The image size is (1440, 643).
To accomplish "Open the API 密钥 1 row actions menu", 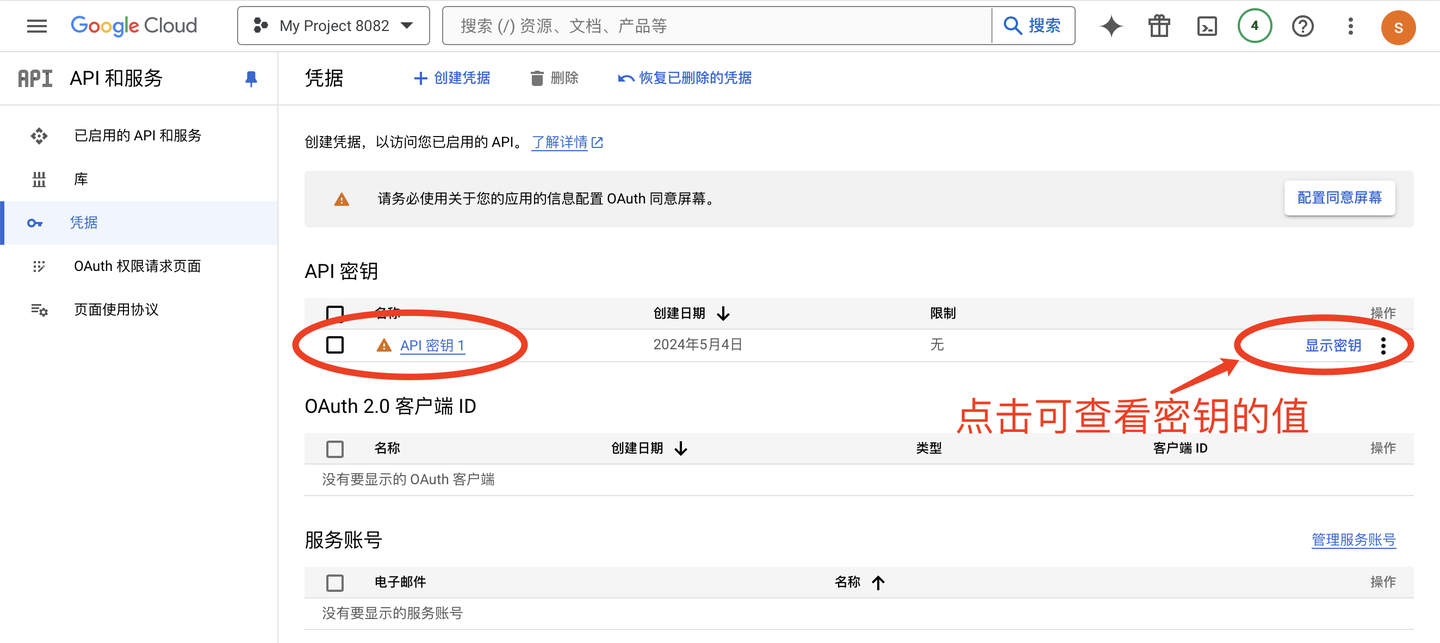I will [1384, 346].
